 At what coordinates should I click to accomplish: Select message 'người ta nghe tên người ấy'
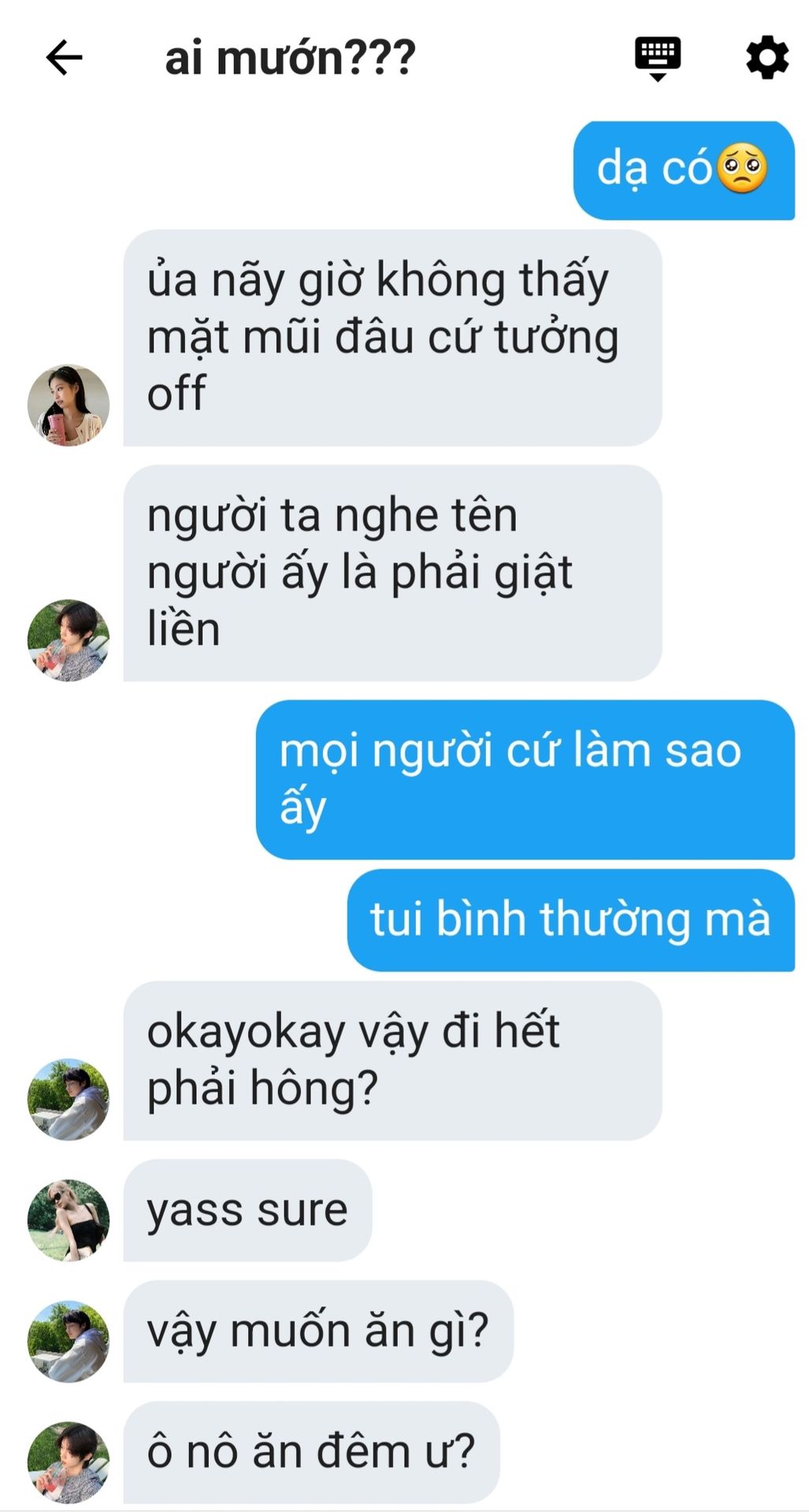pyautogui.click(x=392, y=573)
